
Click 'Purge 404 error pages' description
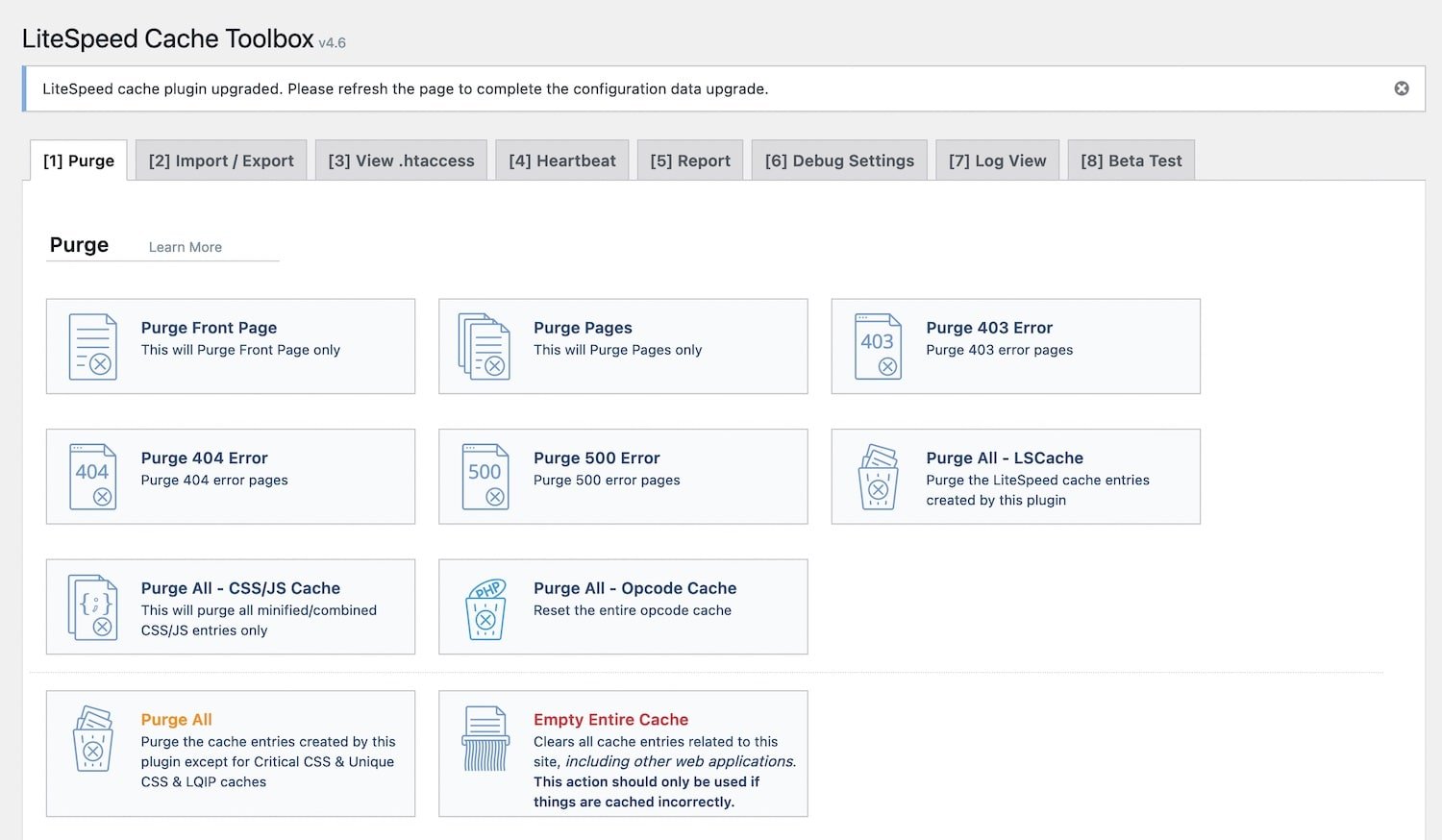(214, 481)
